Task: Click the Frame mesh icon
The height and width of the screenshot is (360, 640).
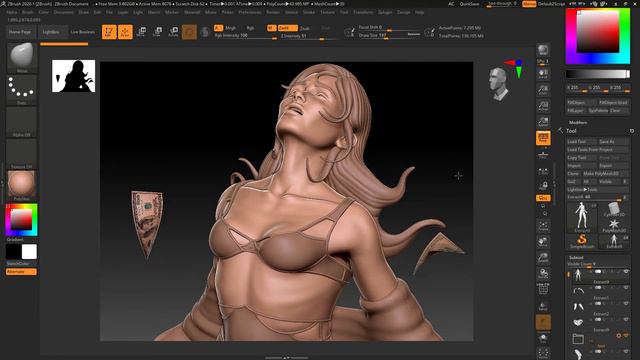Action: [x=543, y=226]
